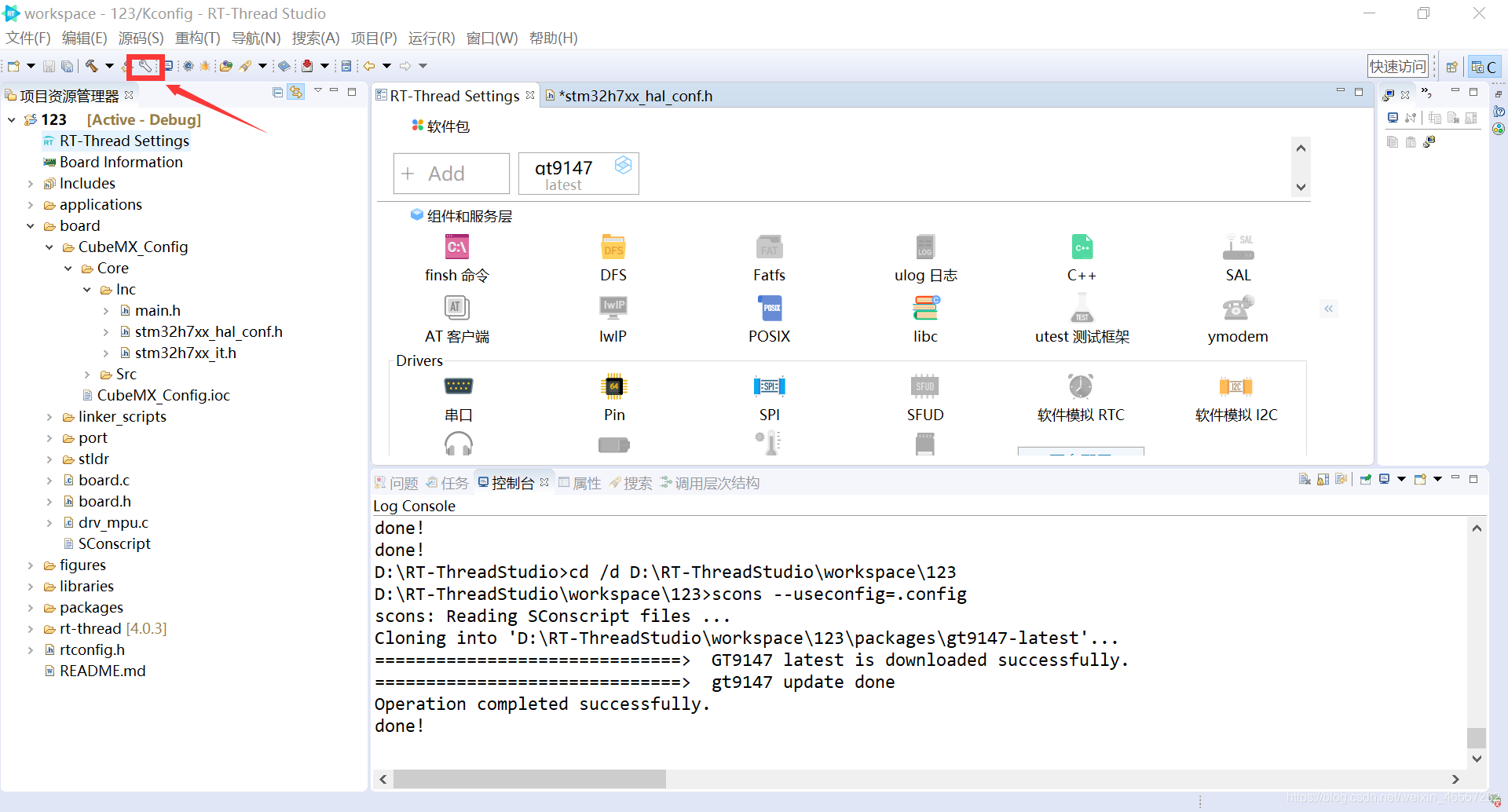
Task: Select the SAL component icon
Action: click(1238, 247)
